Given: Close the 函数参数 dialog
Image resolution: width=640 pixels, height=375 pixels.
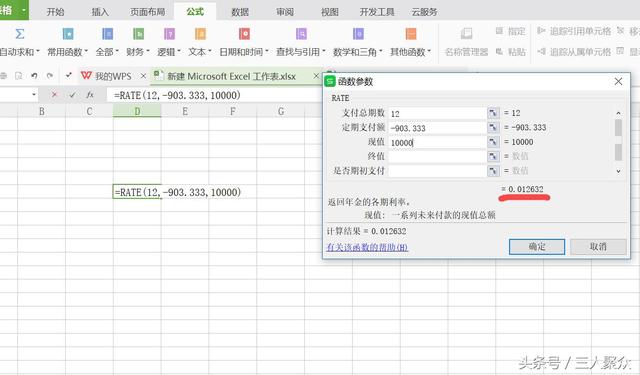Looking at the screenshot, I should [618, 81].
